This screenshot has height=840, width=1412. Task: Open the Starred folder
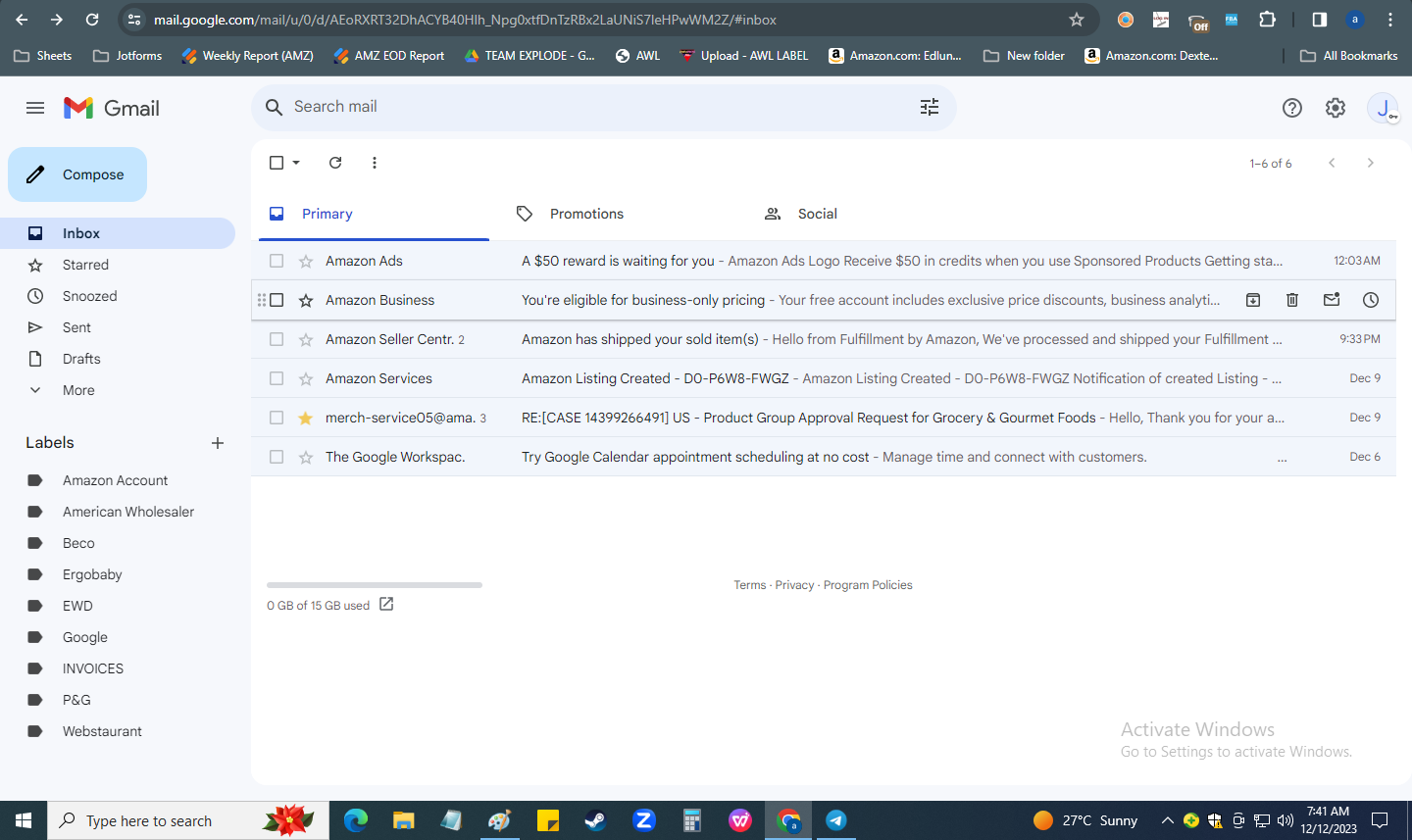point(118,265)
